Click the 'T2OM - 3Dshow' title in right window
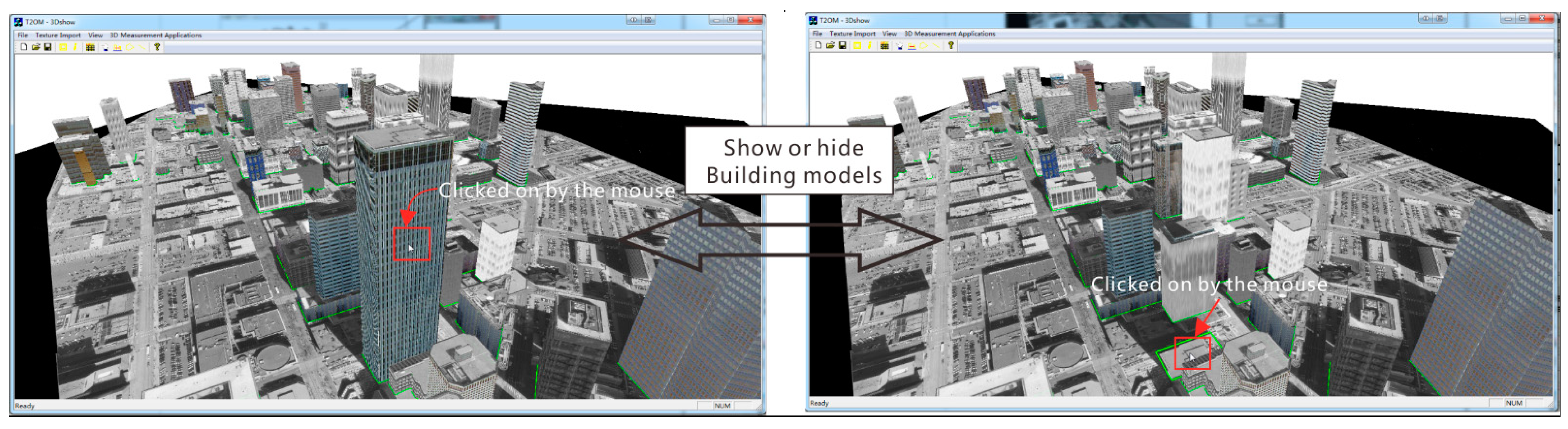 coord(845,21)
